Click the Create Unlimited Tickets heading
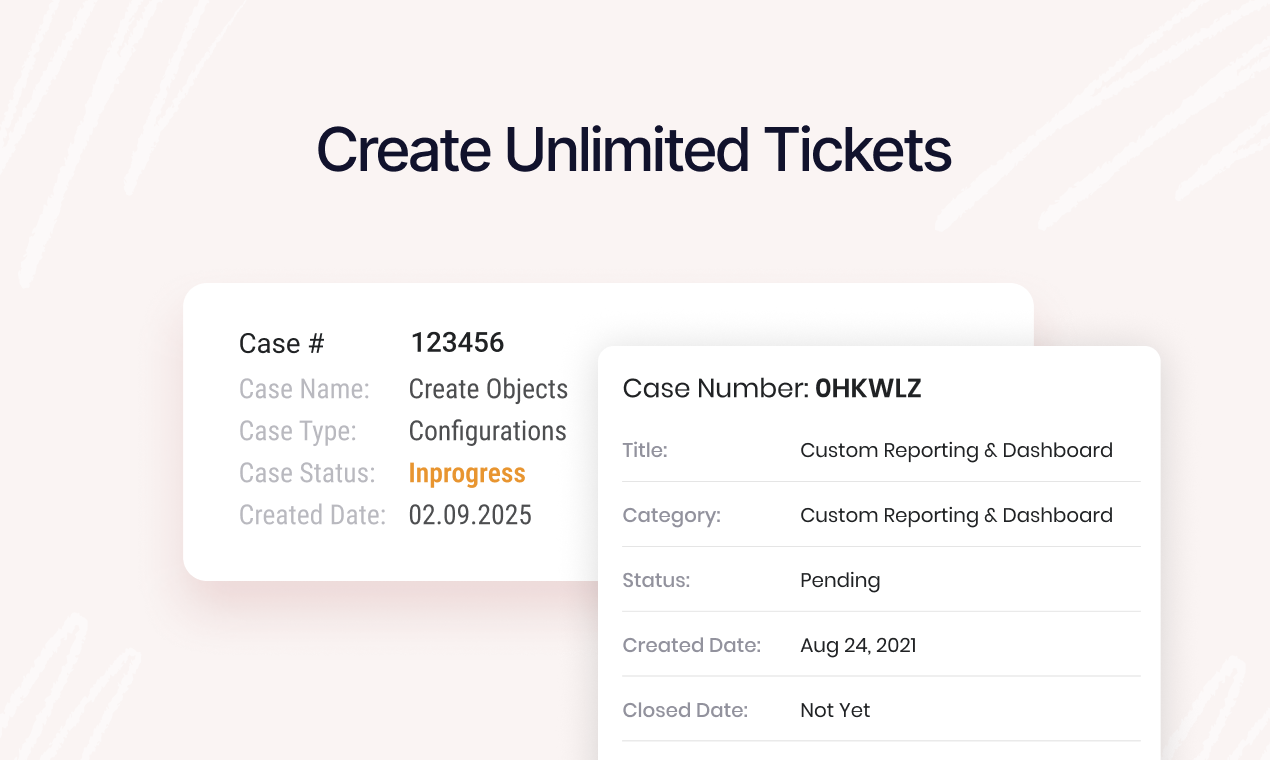Screen dimensions: 1270x760 pos(634,149)
